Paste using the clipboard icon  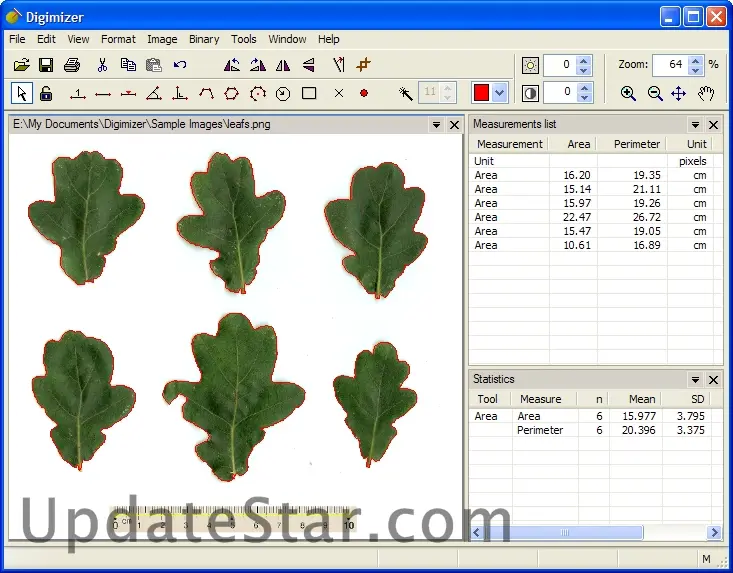point(154,64)
